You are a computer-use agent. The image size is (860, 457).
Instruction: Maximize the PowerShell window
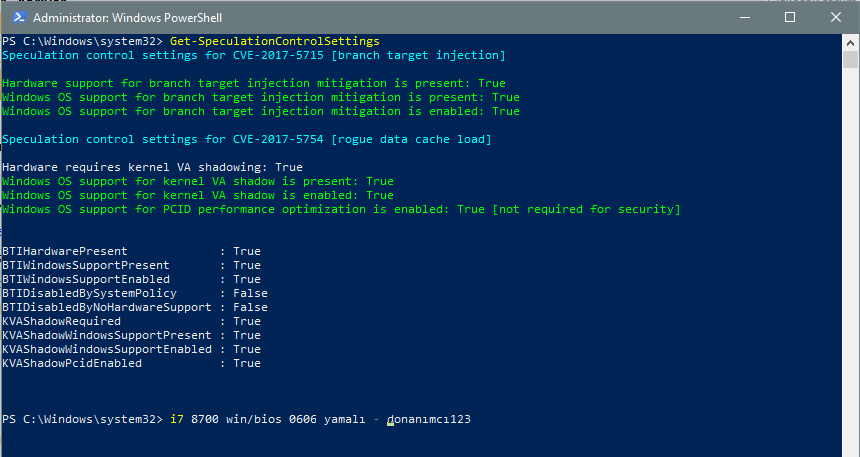790,18
